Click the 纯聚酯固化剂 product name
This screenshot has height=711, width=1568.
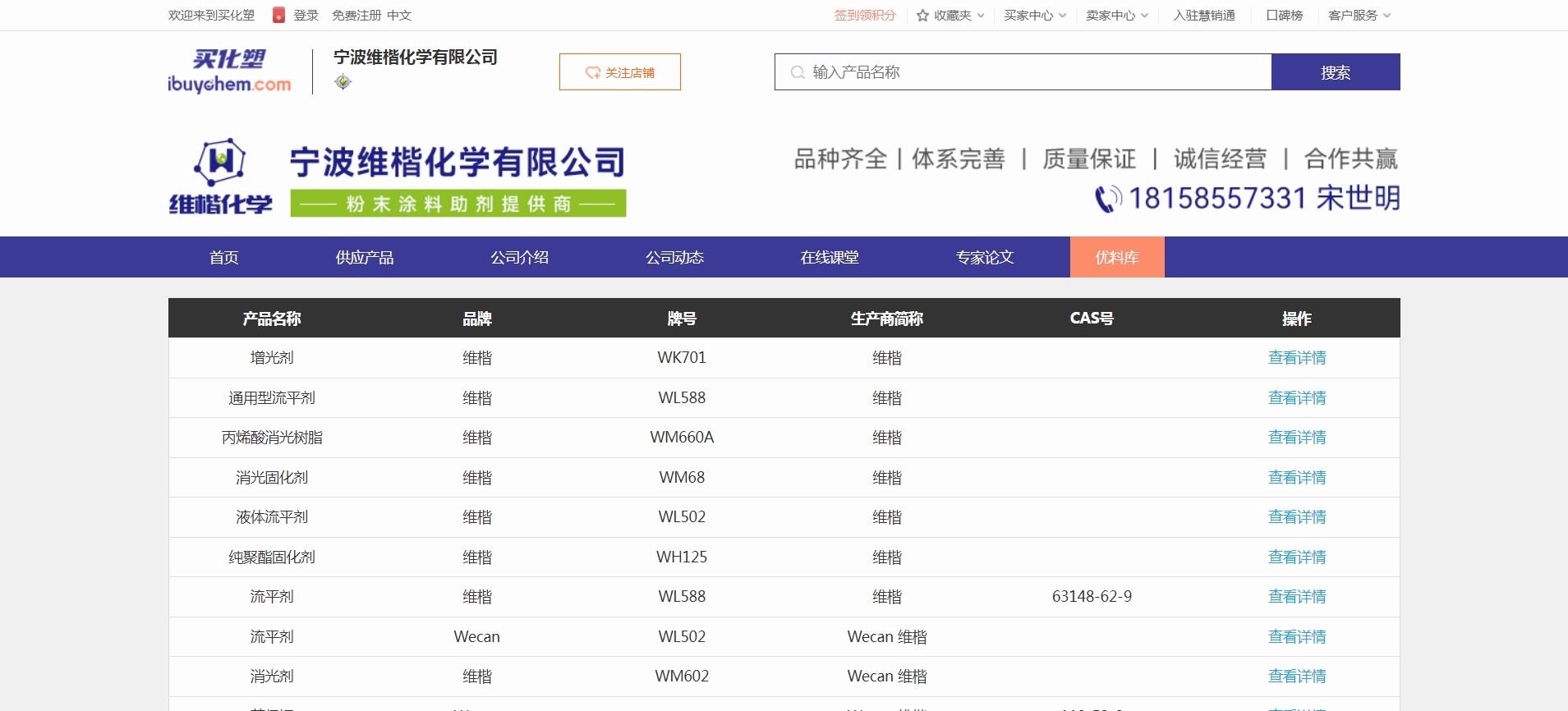coord(272,557)
